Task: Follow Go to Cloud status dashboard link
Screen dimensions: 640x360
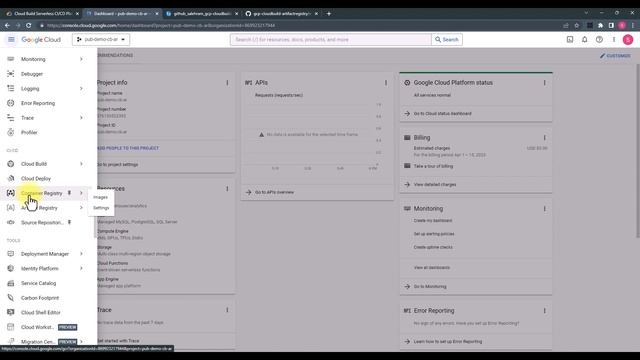Action: pos(442,113)
